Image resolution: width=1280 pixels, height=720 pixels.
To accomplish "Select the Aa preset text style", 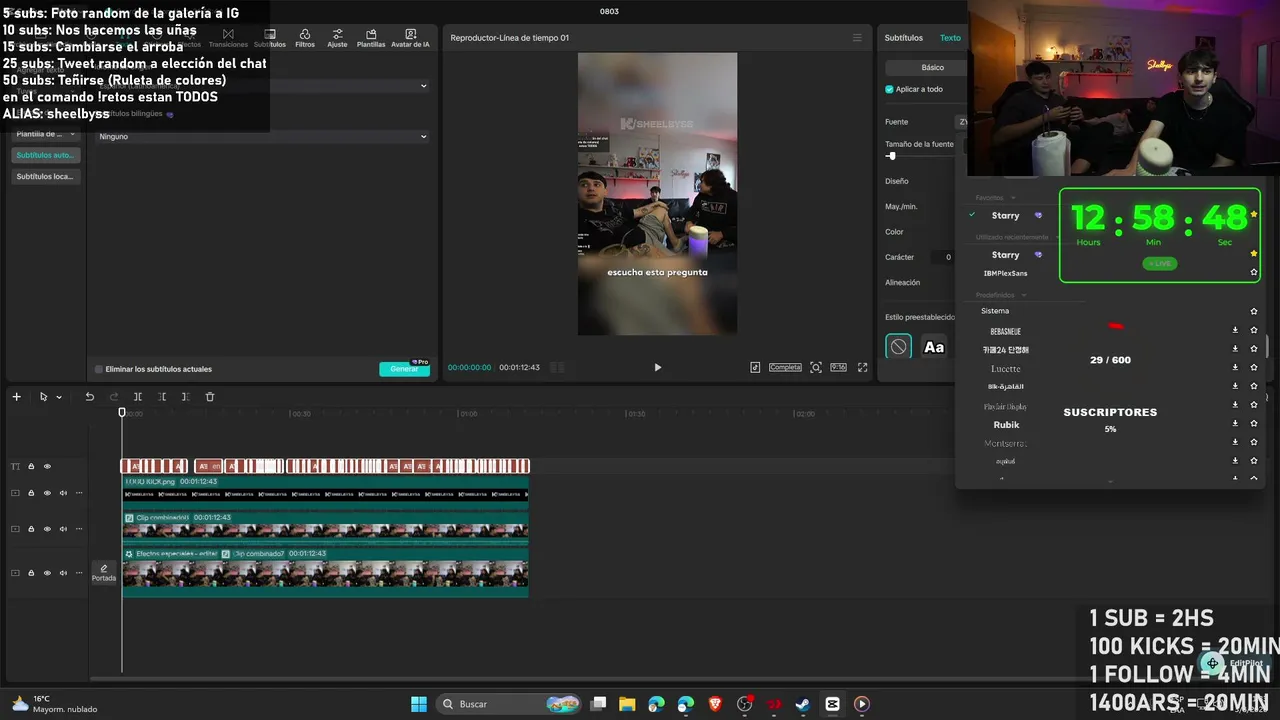I will [x=934, y=347].
